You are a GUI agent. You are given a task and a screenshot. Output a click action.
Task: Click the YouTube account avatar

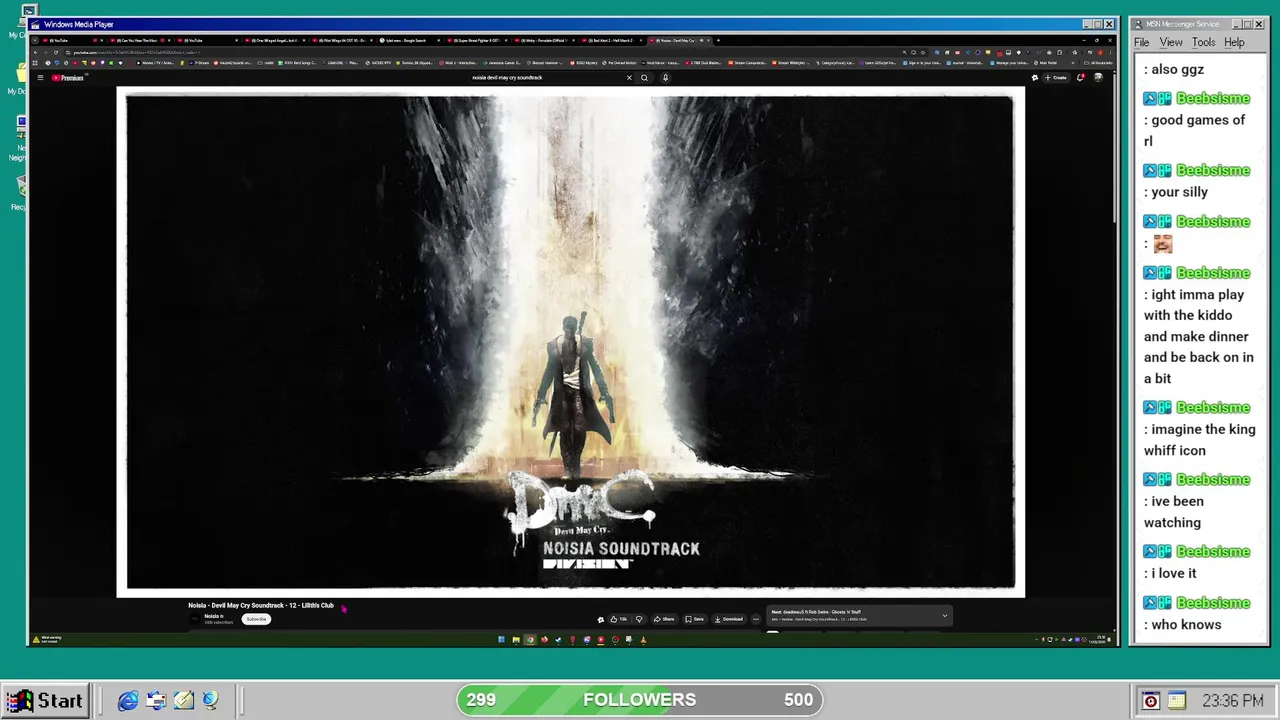[1098, 77]
